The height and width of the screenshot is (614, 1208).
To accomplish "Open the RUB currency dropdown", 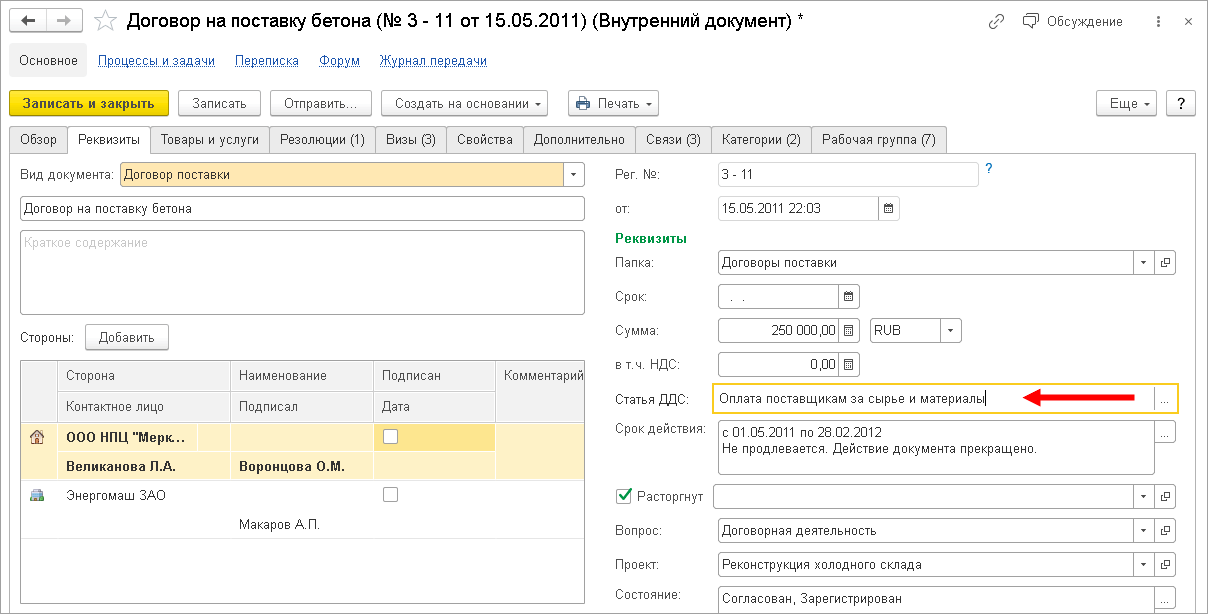I will [951, 330].
